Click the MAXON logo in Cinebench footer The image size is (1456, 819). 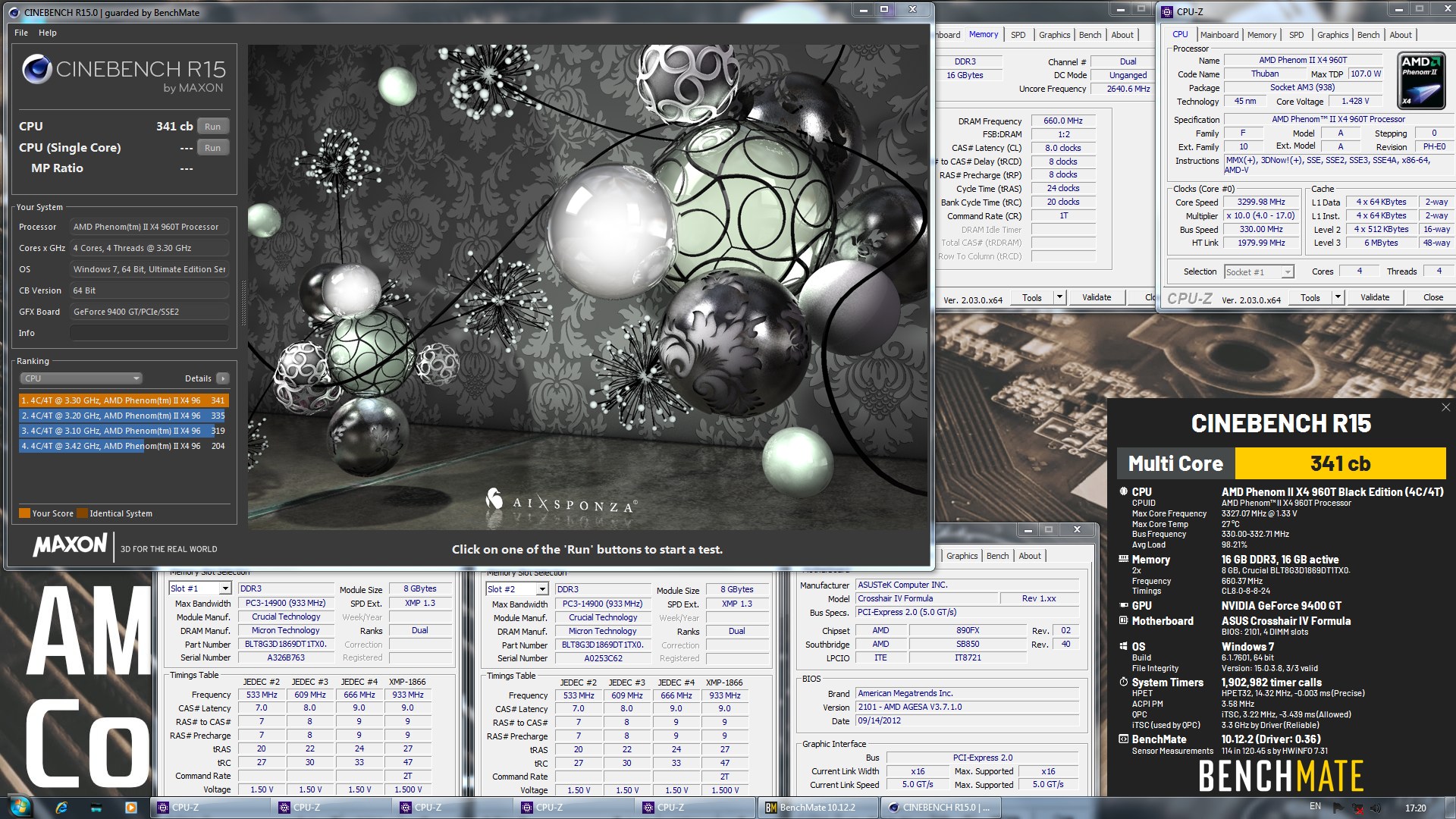pos(70,544)
